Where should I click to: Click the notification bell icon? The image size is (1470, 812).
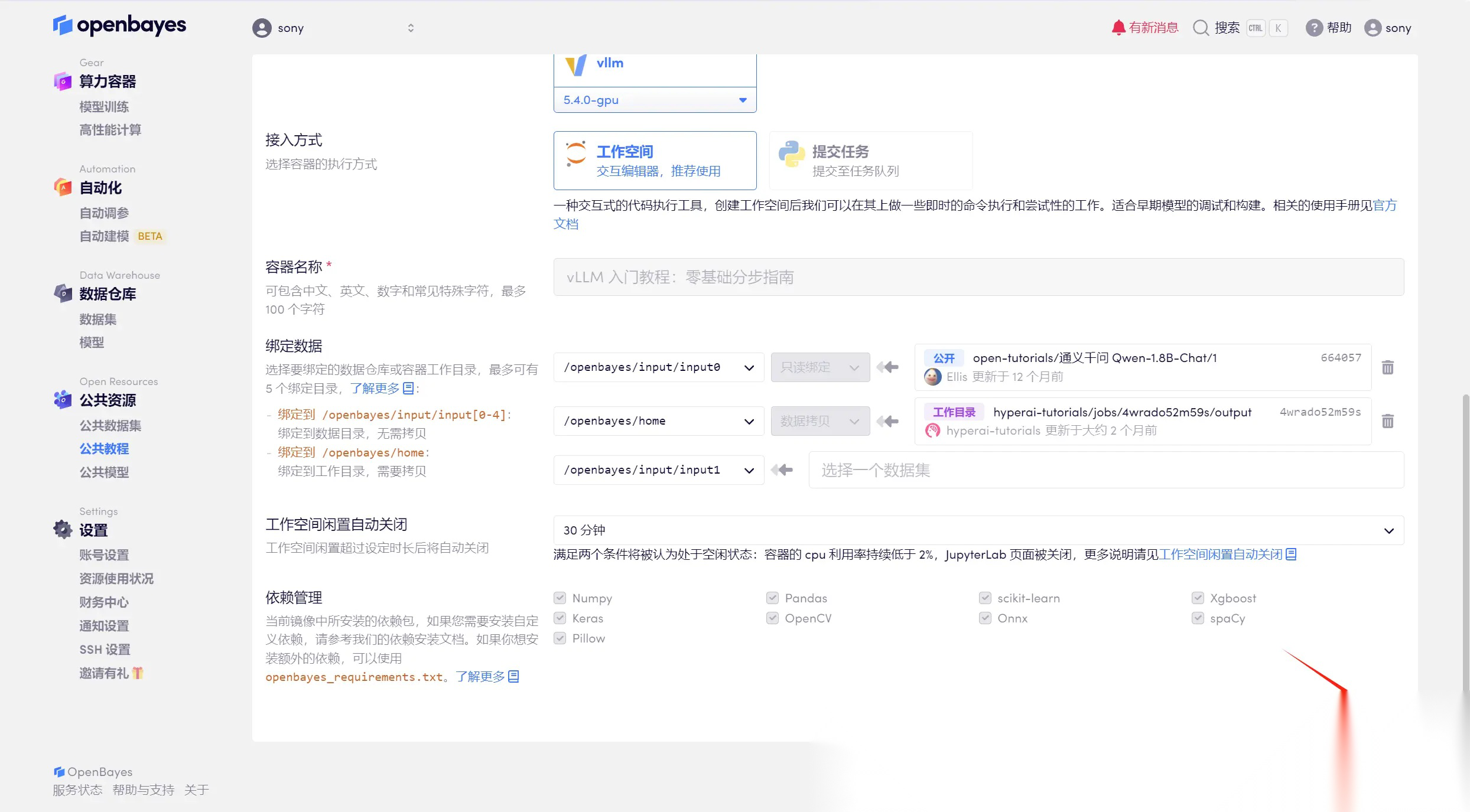pyautogui.click(x=1118, y=28)
